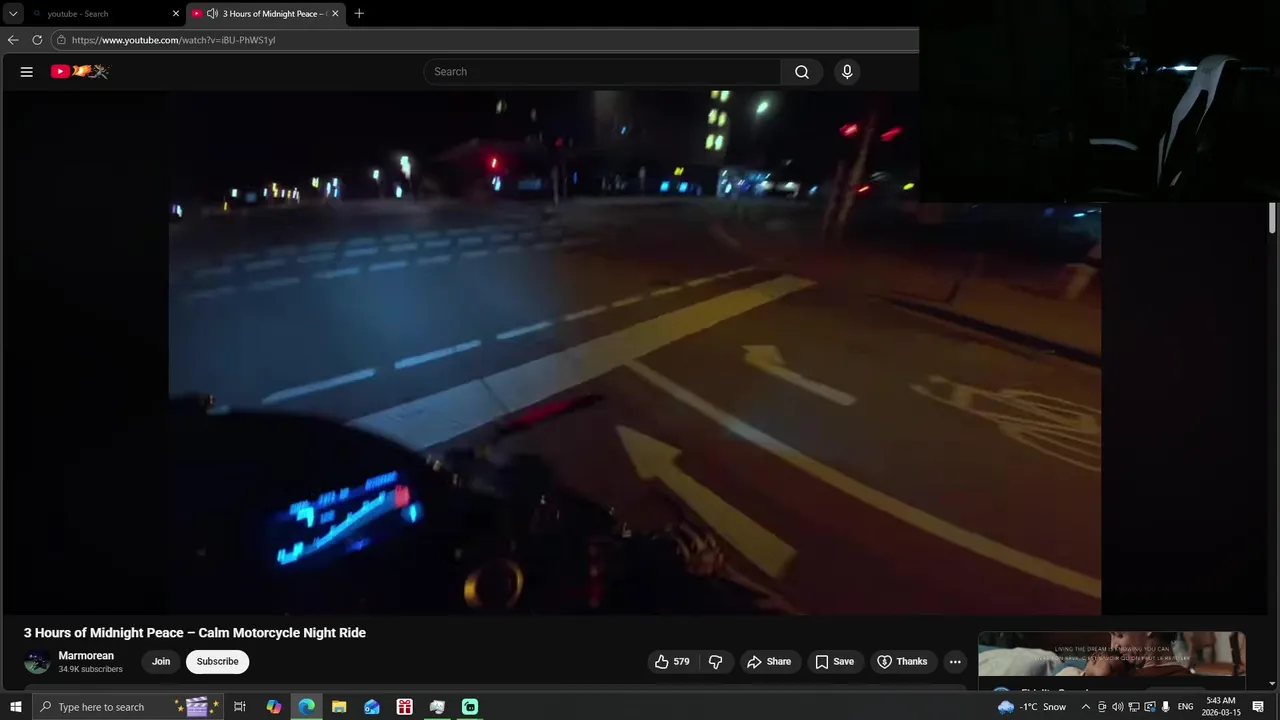The height and width of the screenshot is (720, 1280).
Task: Open the Marmorean channel name link
Action: tap(86, 656)
